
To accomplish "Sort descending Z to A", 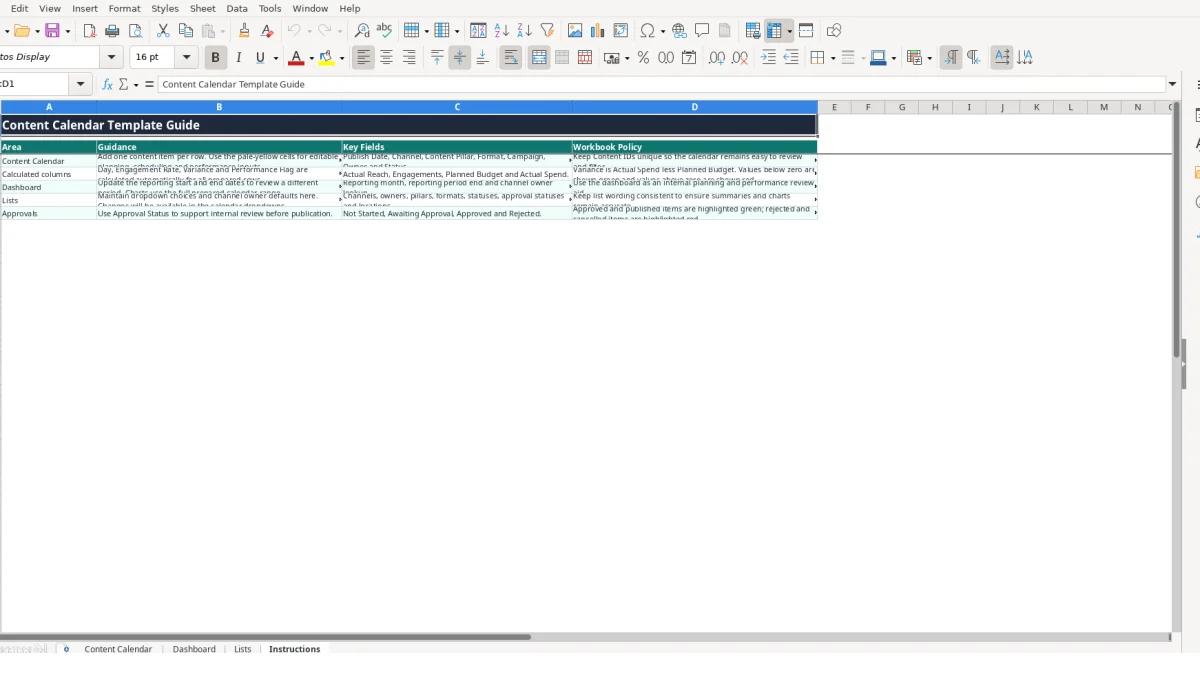I will pos(524,31).
